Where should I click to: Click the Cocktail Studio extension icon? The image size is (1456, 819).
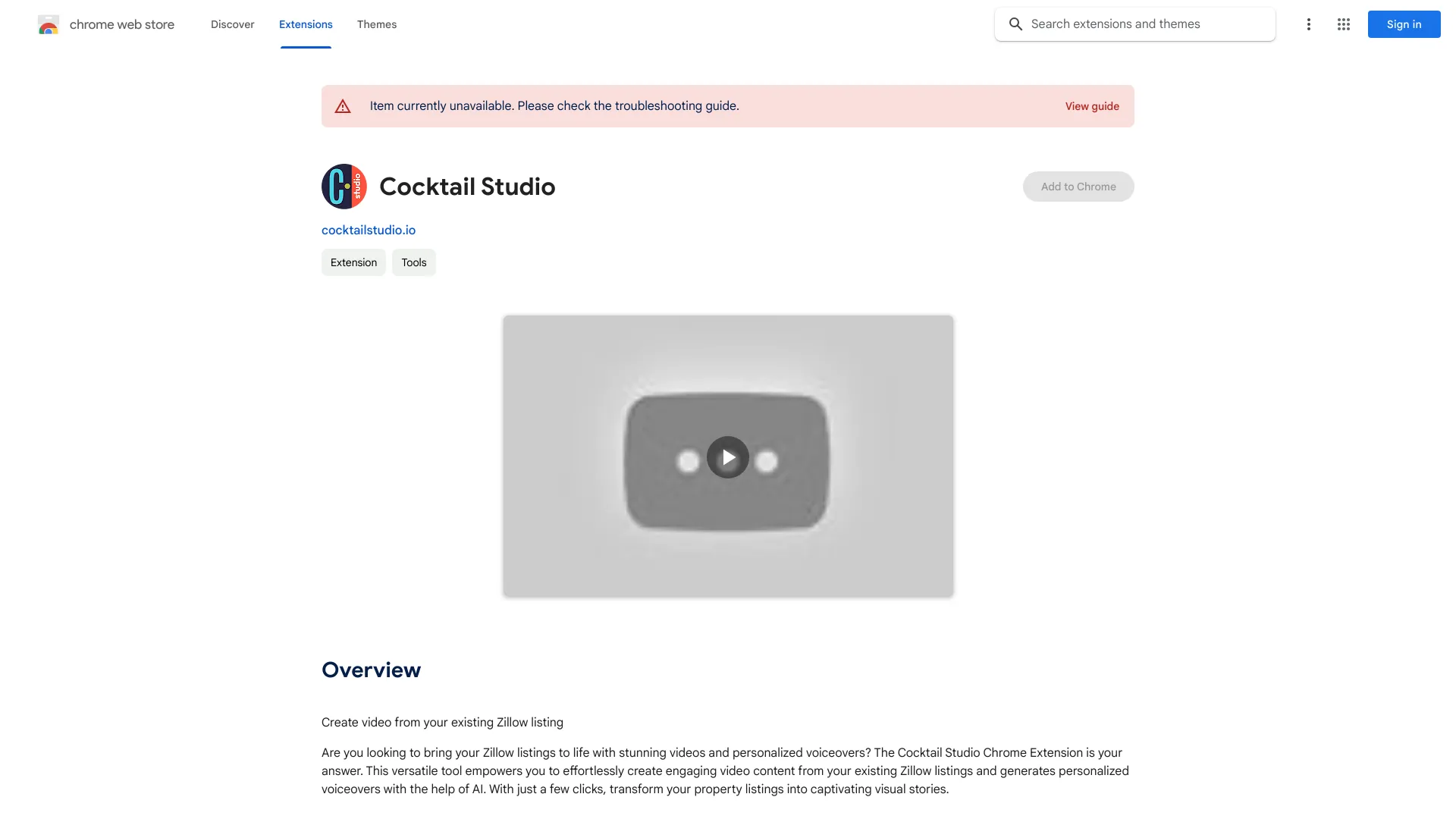[344, 186]
